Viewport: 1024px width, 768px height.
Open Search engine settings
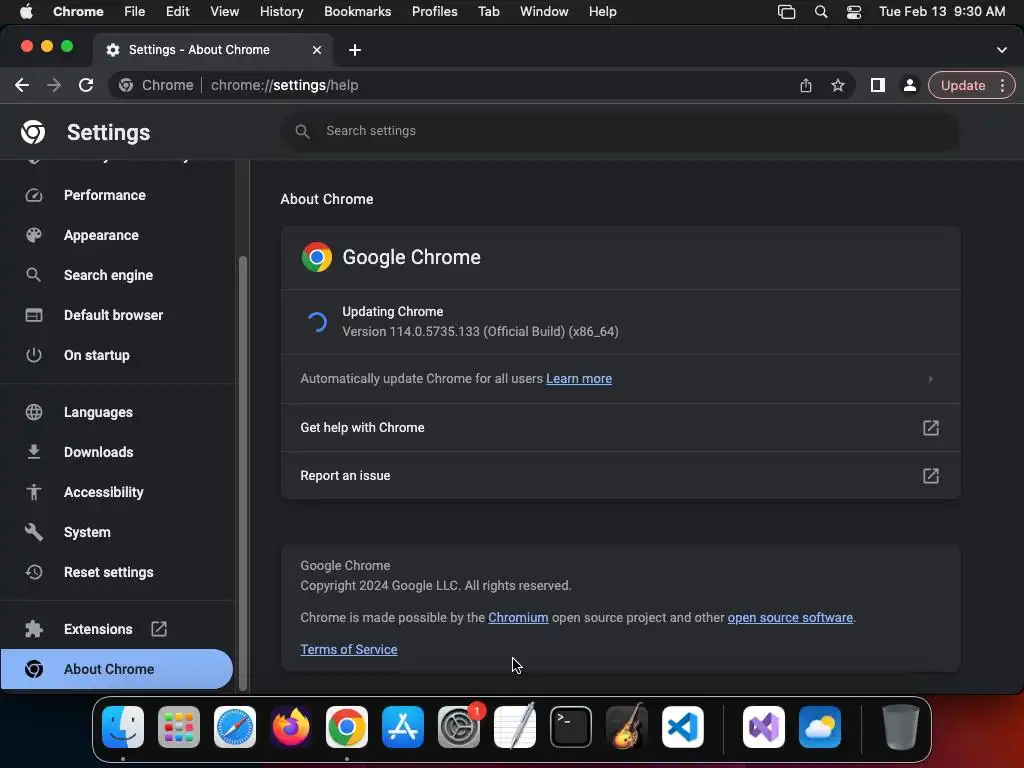click(118, 275)
